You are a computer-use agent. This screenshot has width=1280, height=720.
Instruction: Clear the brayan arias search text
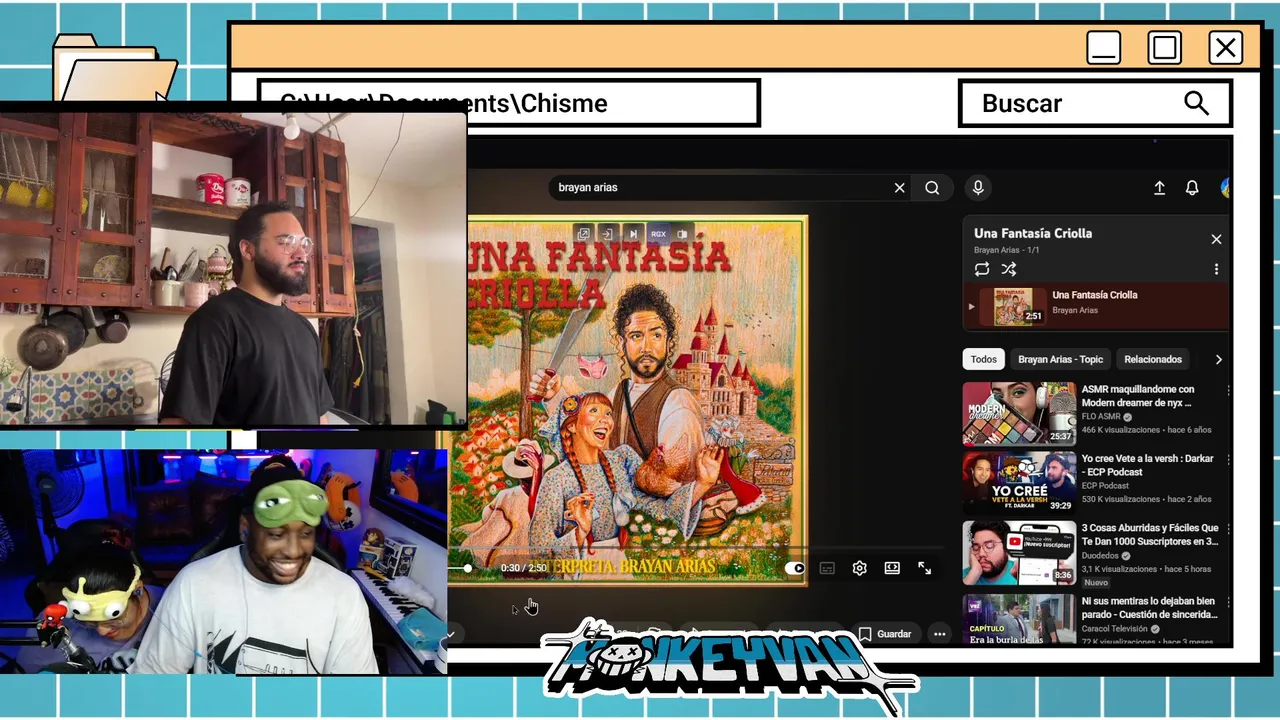pos(899,188)
